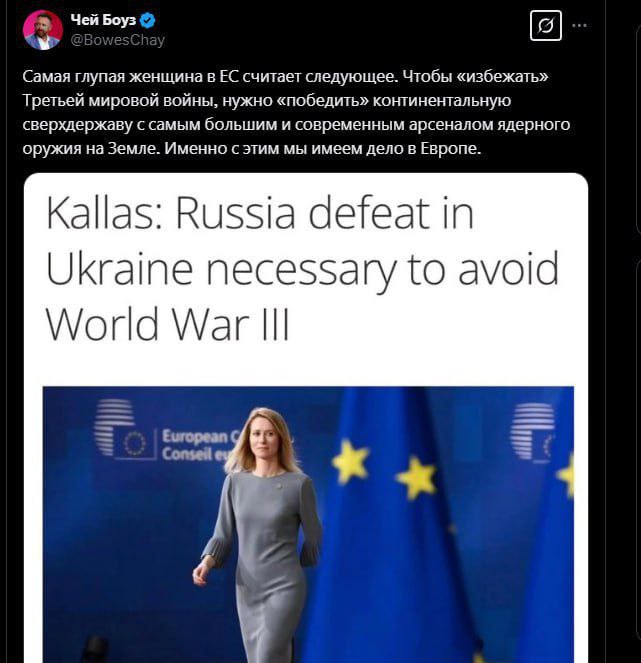
Task: Open Чей Боуз profile avatar
Action: click(43, 30)
